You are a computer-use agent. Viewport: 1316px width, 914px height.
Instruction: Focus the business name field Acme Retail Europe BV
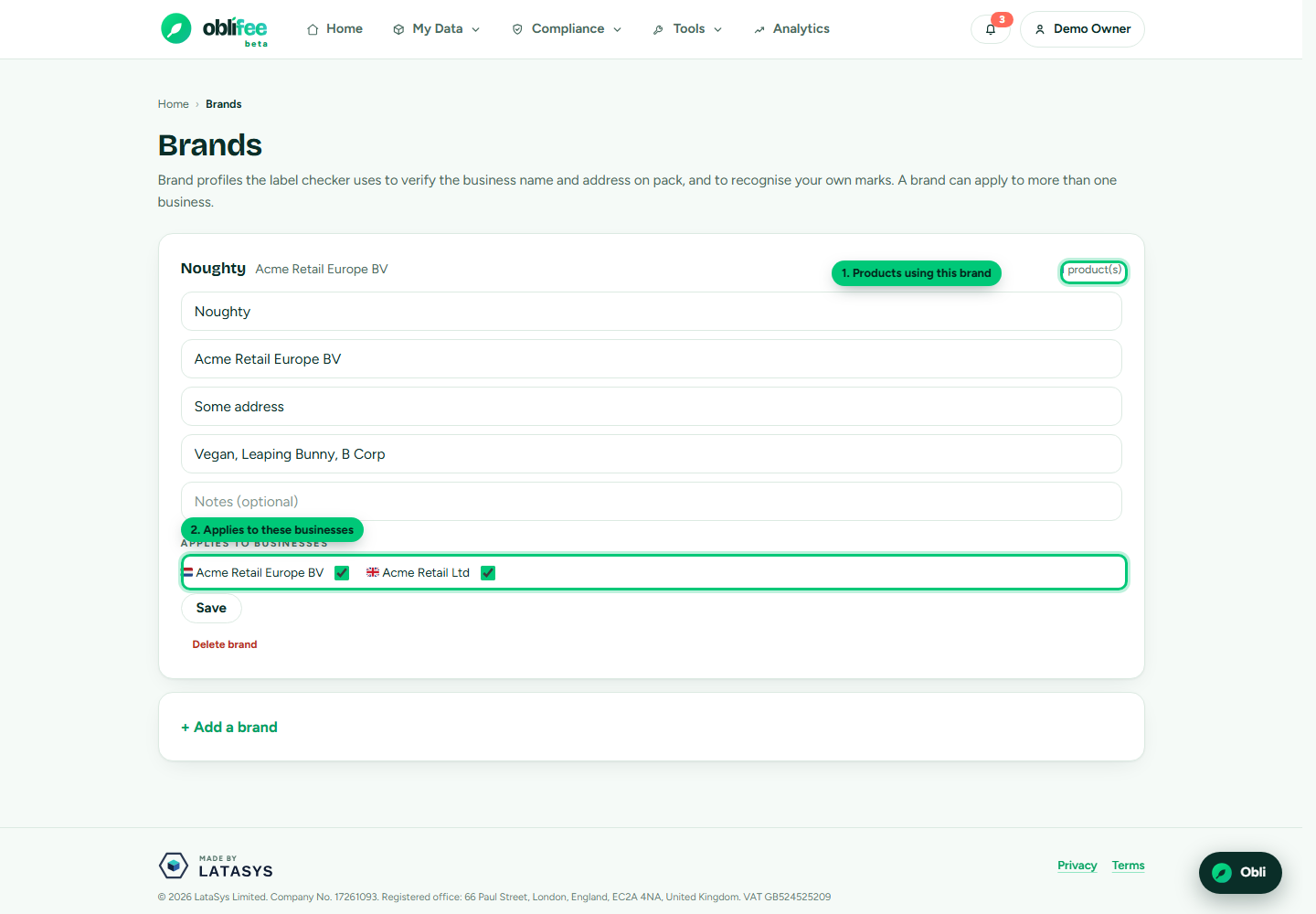point(652,359)
